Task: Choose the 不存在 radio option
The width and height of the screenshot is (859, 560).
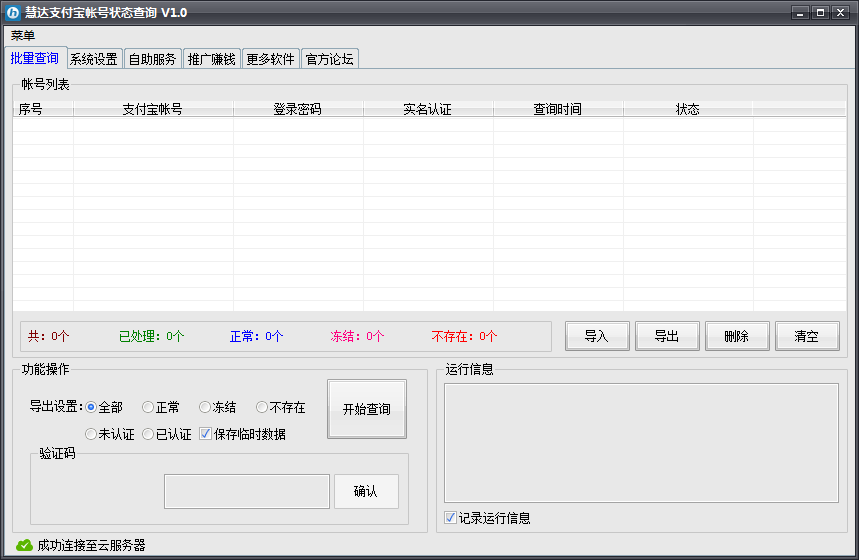Action: [262, 407]
